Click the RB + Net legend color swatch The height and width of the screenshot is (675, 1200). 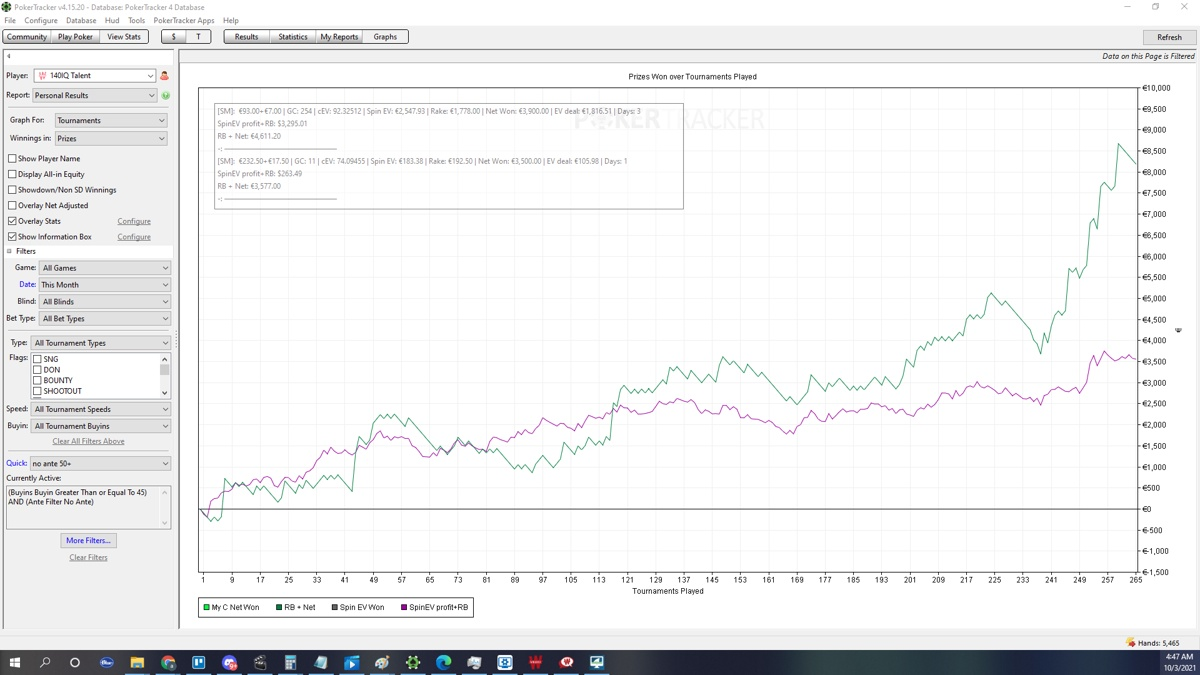coord(279,607)
